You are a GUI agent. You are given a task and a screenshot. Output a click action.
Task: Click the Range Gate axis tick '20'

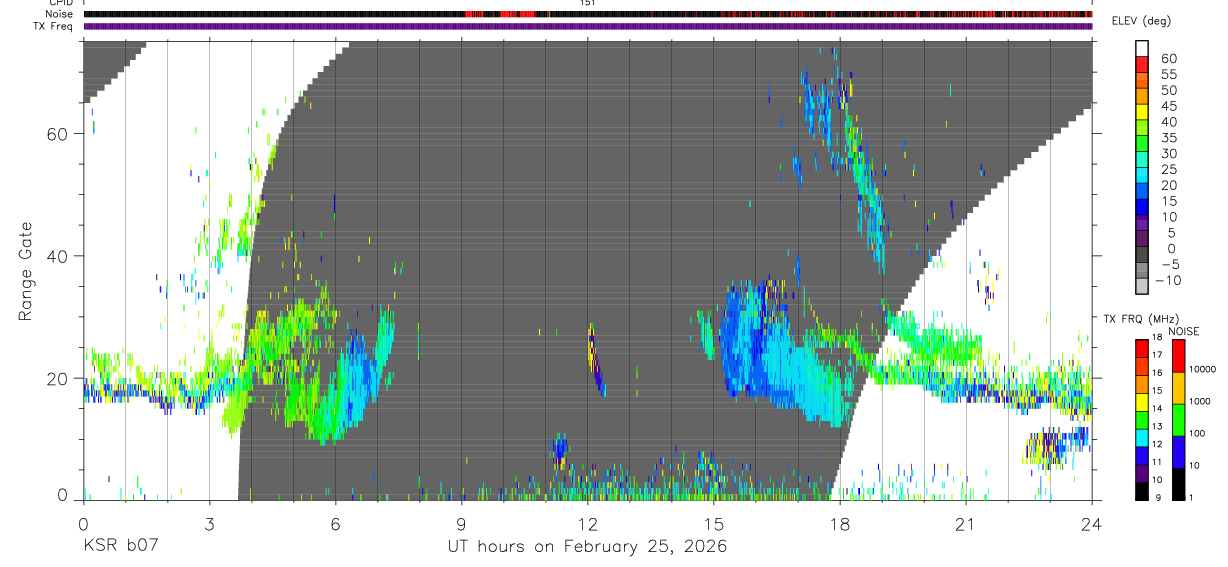click(59, 378)
